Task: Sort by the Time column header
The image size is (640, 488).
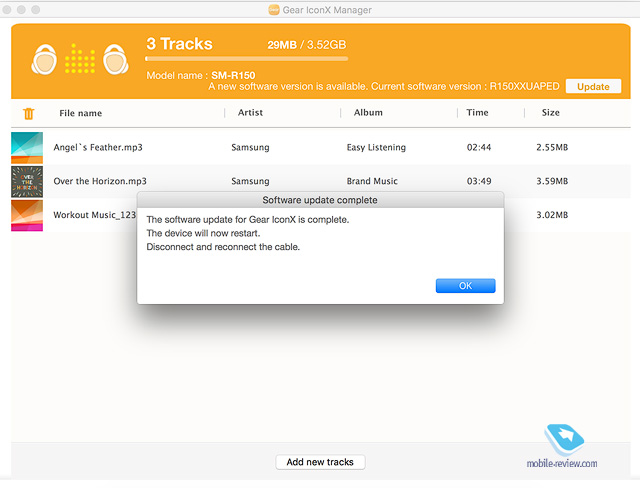Action: click(x=477, y=113)
